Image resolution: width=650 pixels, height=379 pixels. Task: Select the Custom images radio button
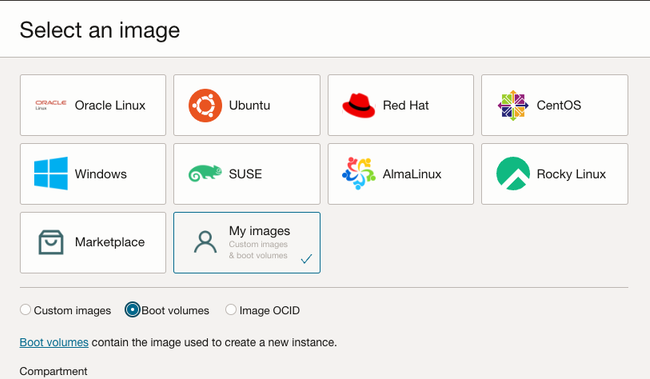(25, 310)
